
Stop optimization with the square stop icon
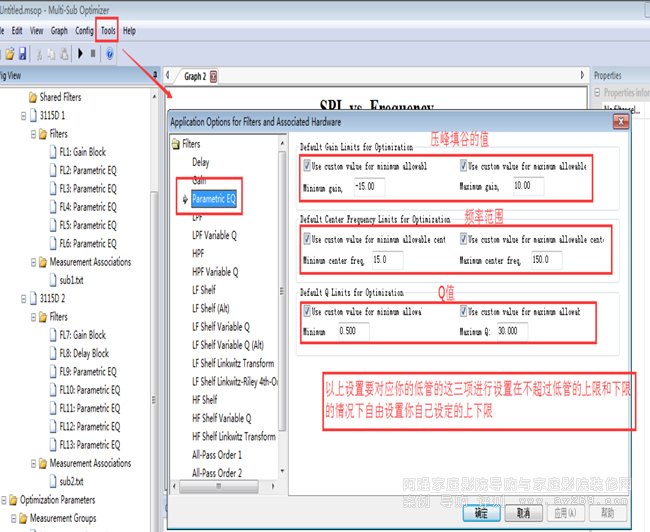(x=93, y=52)
